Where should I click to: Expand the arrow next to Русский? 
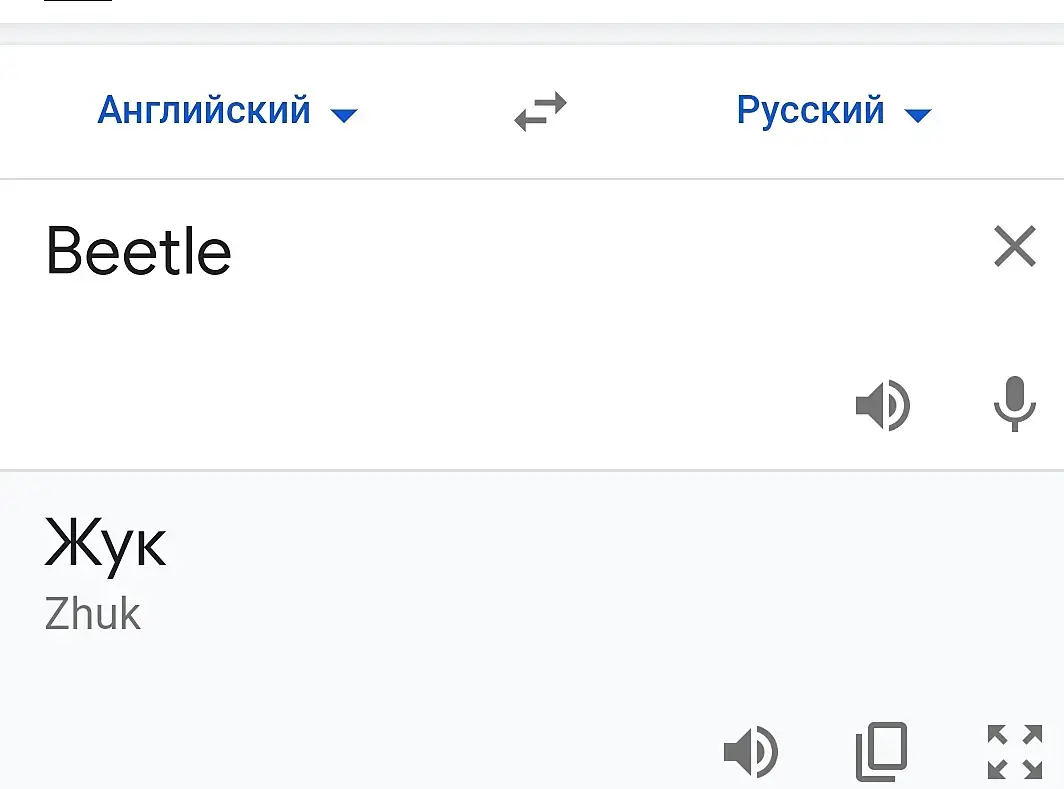[917, 115]
